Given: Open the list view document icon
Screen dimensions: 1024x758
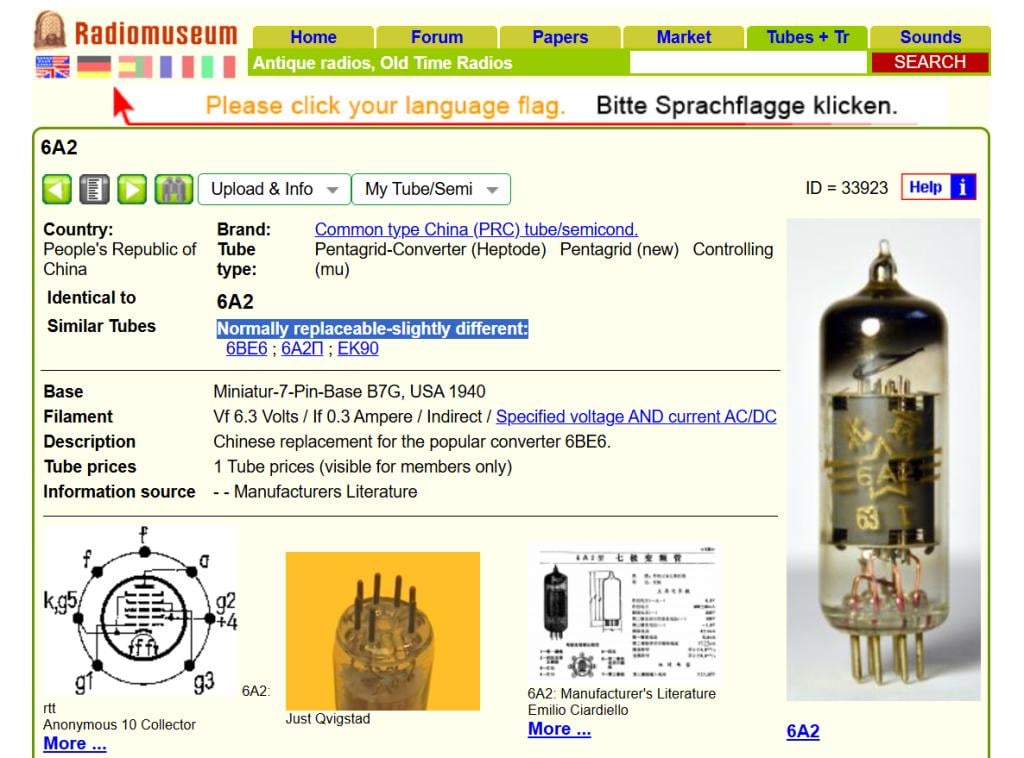Looking at the screenshot, I should (x=95, y=189).
